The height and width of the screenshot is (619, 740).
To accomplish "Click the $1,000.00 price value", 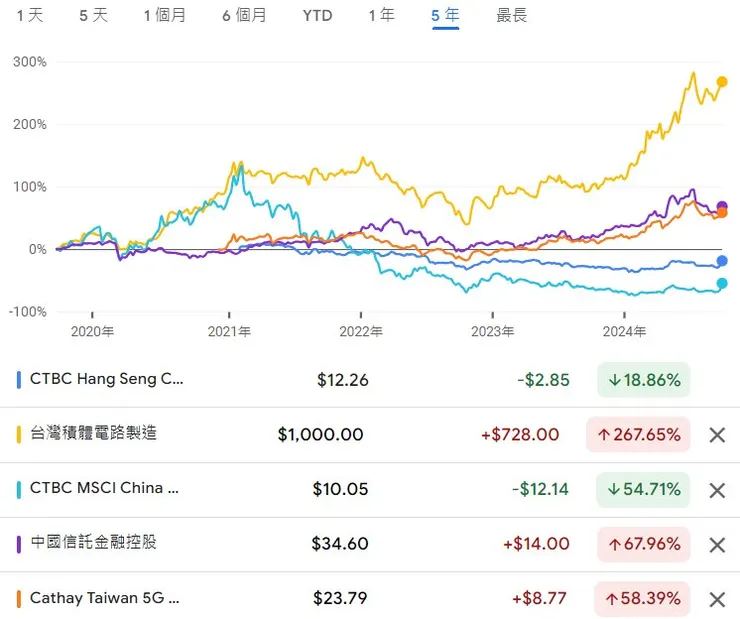I will pyautogui.click(x=320, y=435).
